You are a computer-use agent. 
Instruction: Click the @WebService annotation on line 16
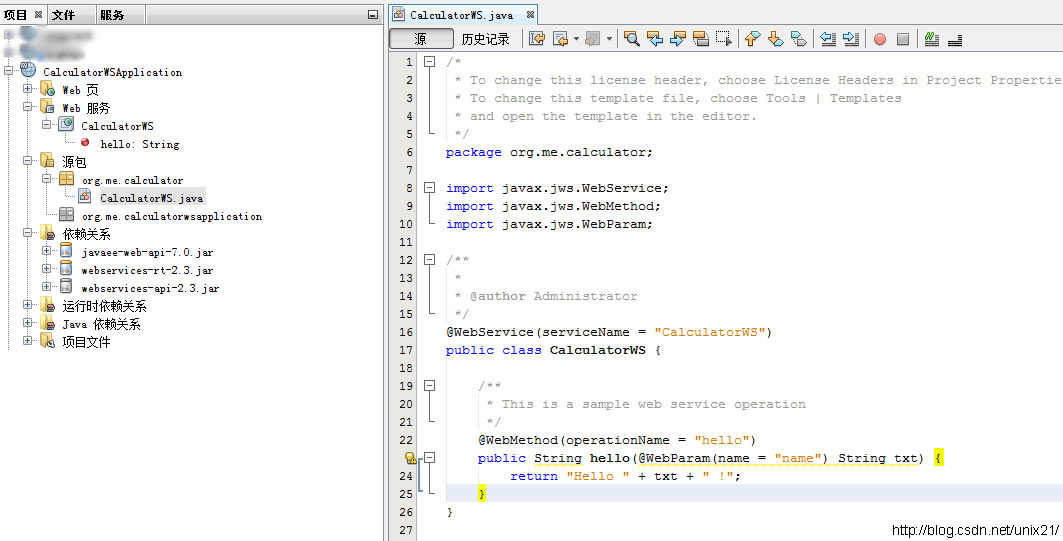coord(609,332)
